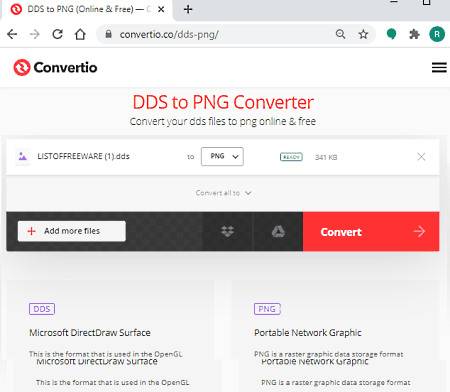The width and height of the screenshot is (450, 392).
Task: Open the hamburger menu
Action: tap(439, 67)
